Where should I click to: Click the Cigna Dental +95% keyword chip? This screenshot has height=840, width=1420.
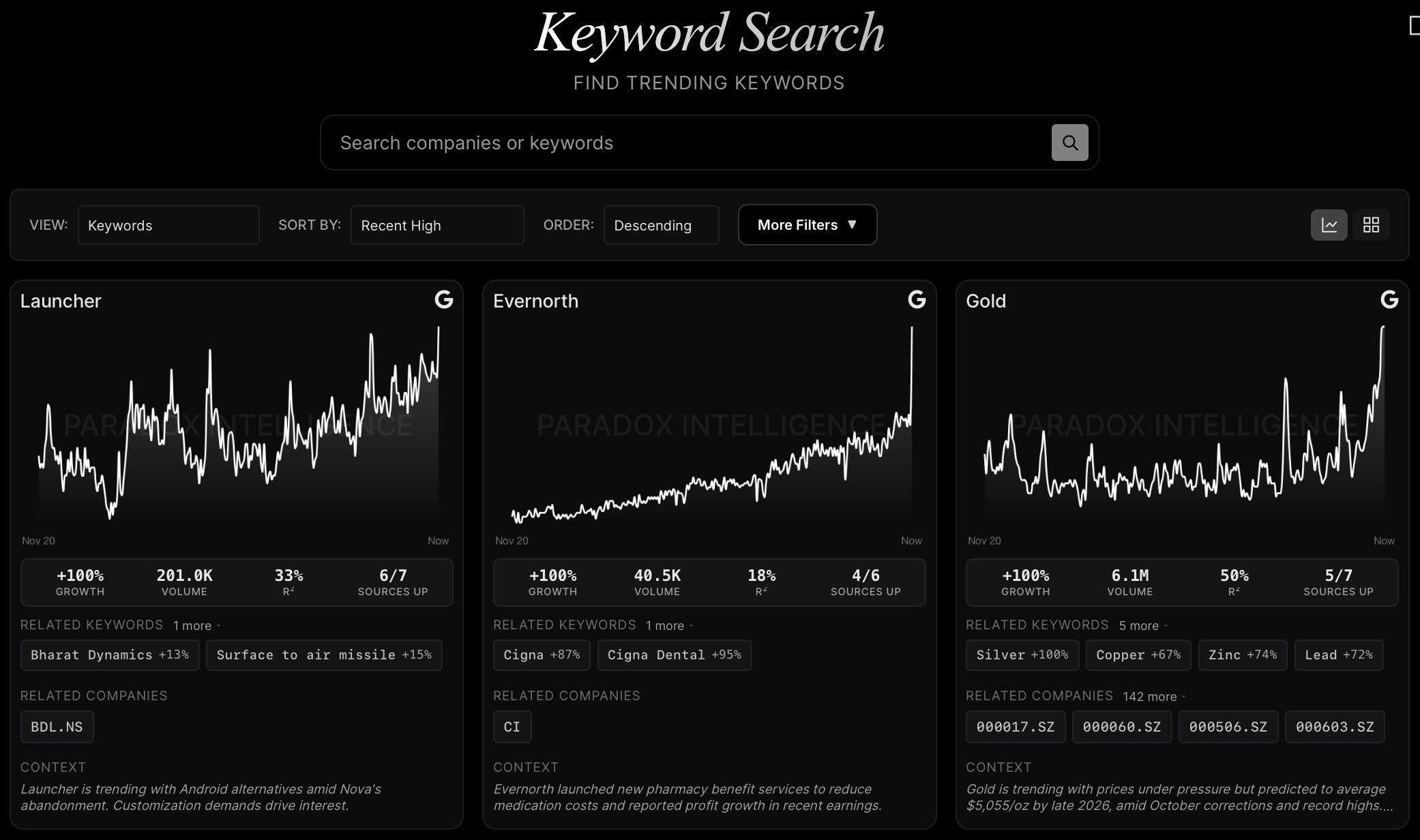(x=674, y=655)
